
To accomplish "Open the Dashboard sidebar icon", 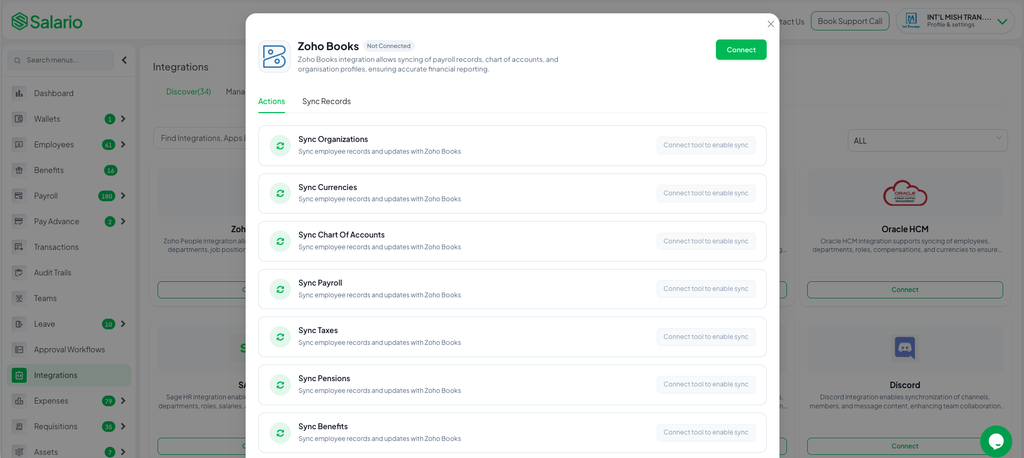I will pos(19,93).
